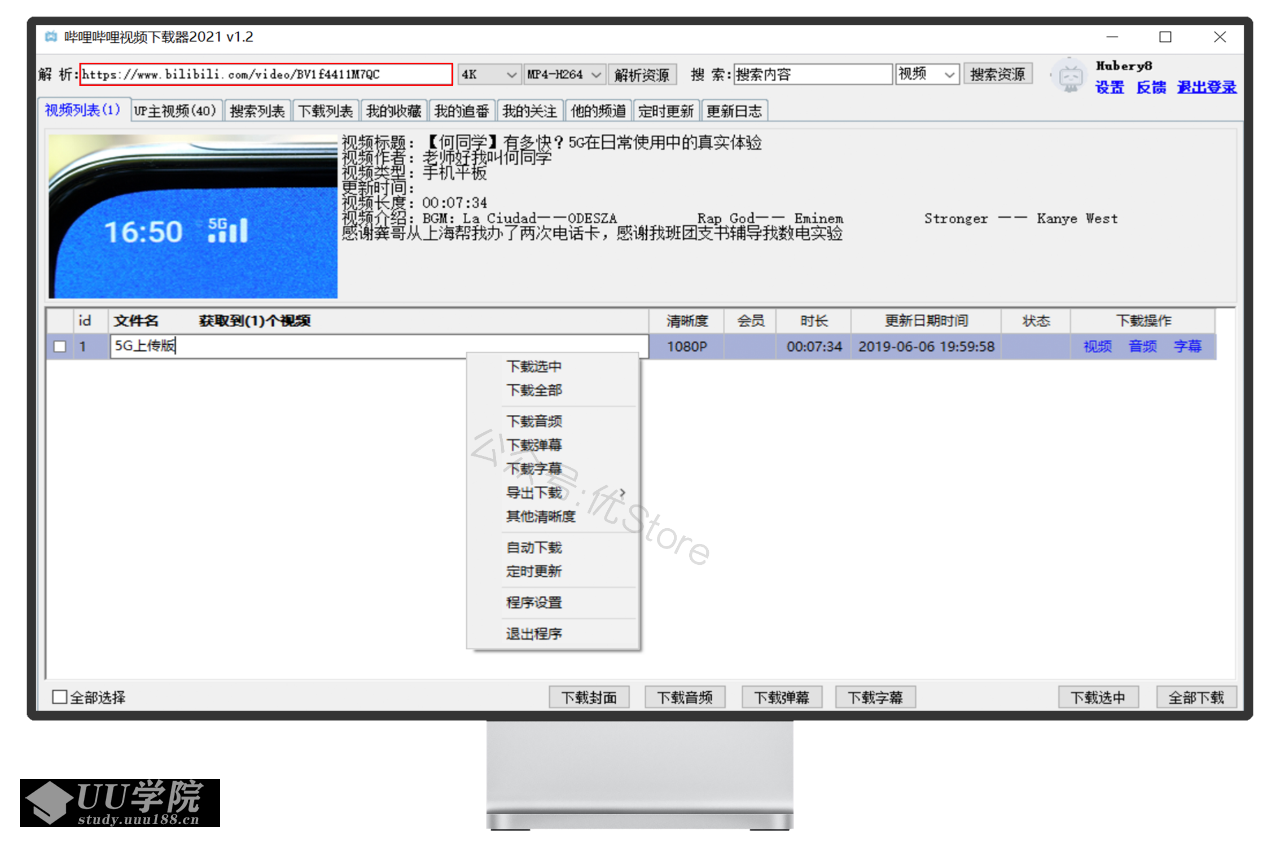Click the 退出登录 link
Screen dimensions: 1280x847
pos(1207,88)
